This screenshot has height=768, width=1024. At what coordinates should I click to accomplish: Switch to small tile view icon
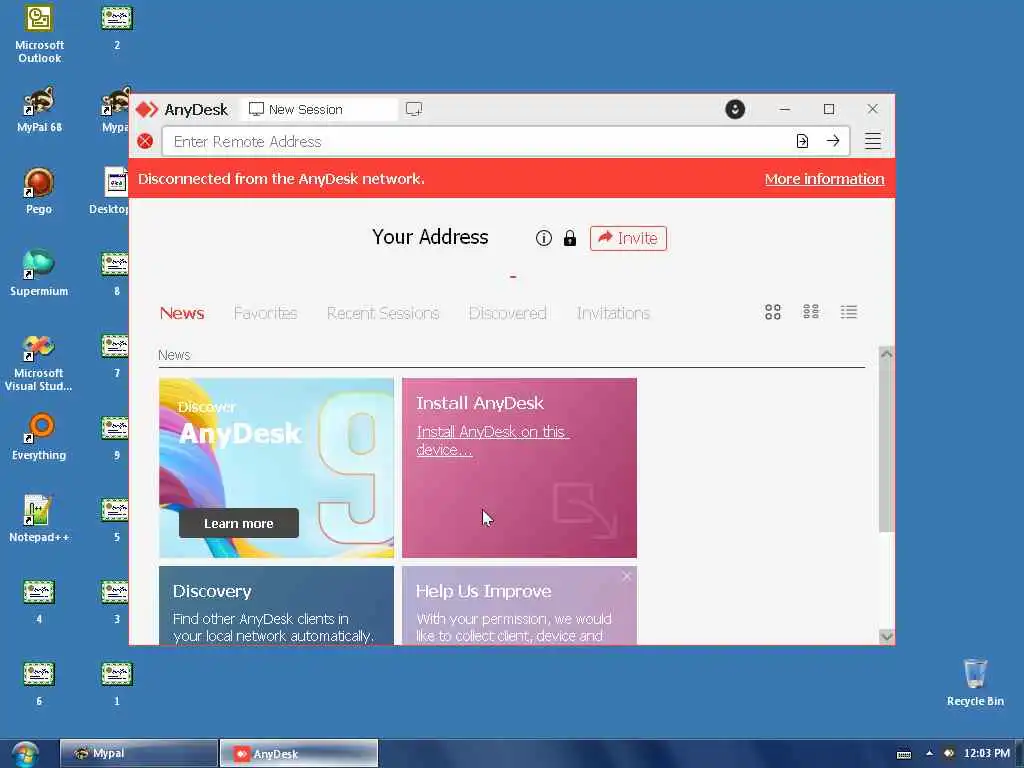click(x=810, y=312)
